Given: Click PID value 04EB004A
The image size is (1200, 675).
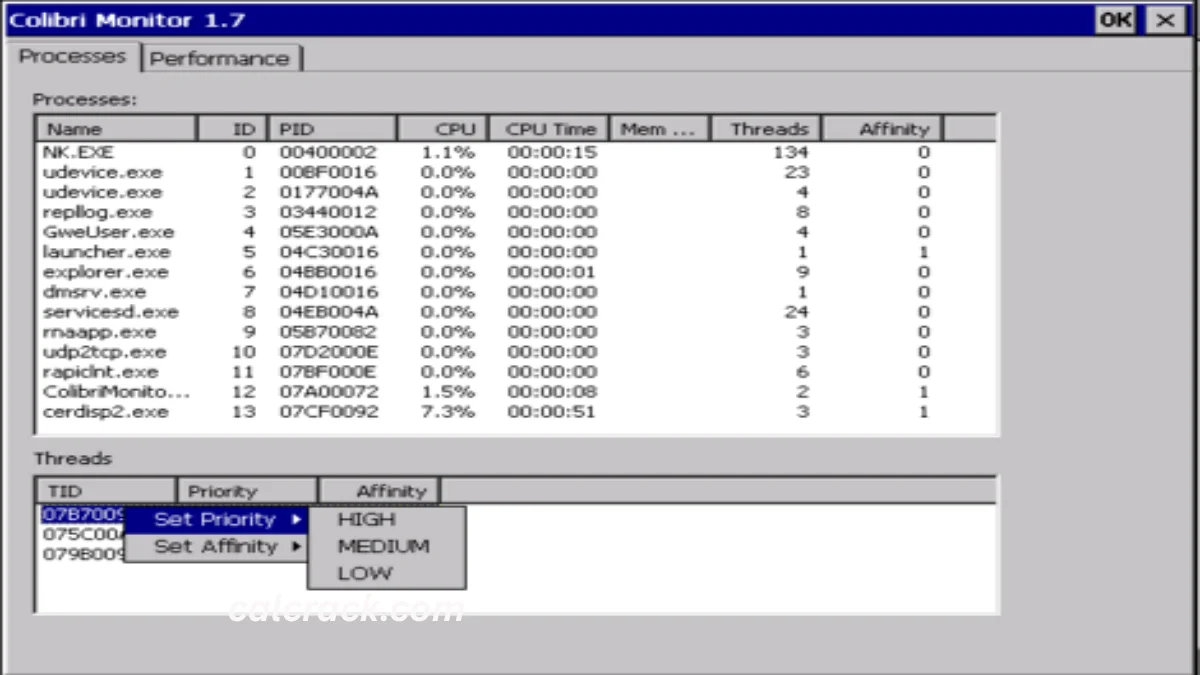Looking at the screenshot, I should (x=328, y=312).
